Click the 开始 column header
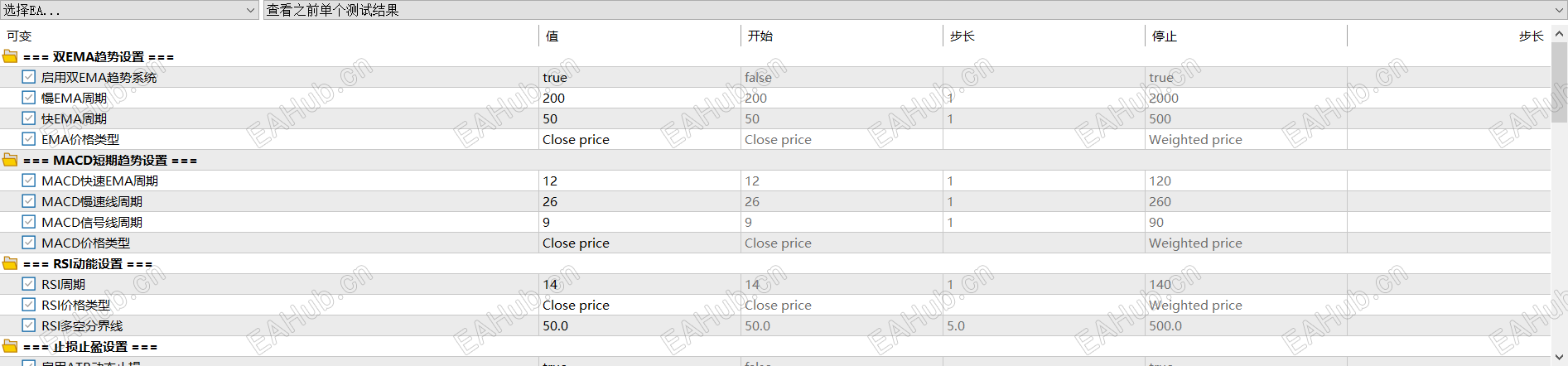Image resolution: width=1568 pixels, height=366 pixels. tap(760, 36)
